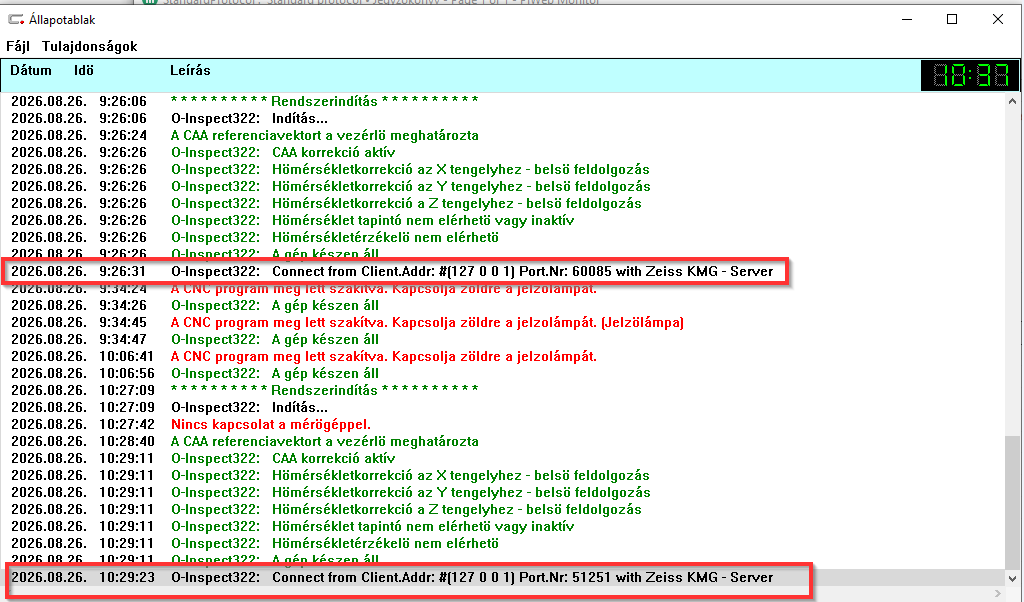Select the 9:26:26 Z tengelyhez correction row
The height and width of the screenshot is (602, 1024).
click(x=503, y=203)
